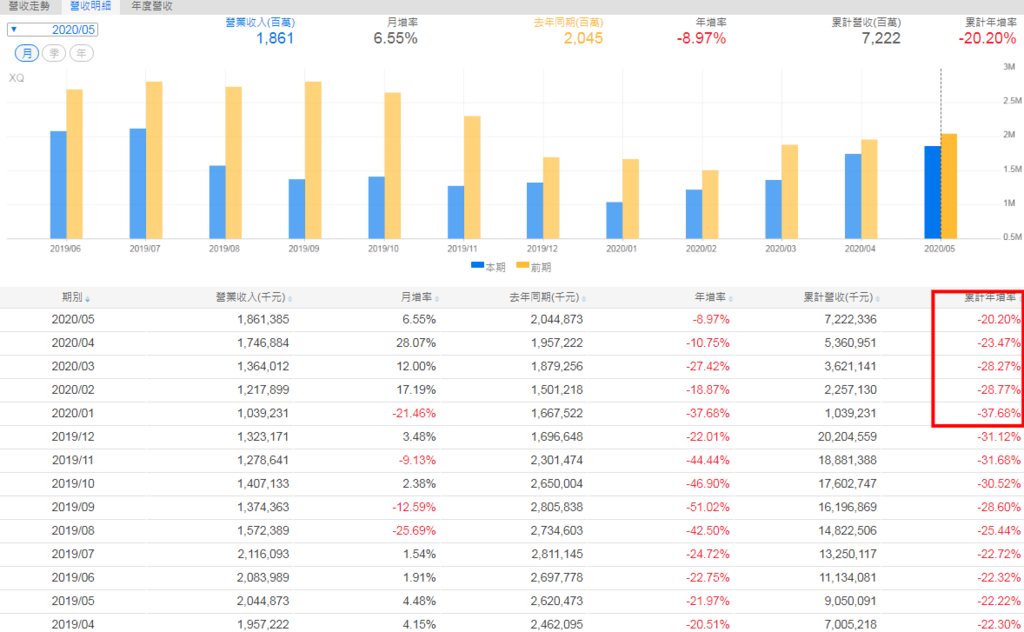Select the 2019/09 orange bar in chart
The width and height of the screenshot is (1024, 632).
point(313,160)
